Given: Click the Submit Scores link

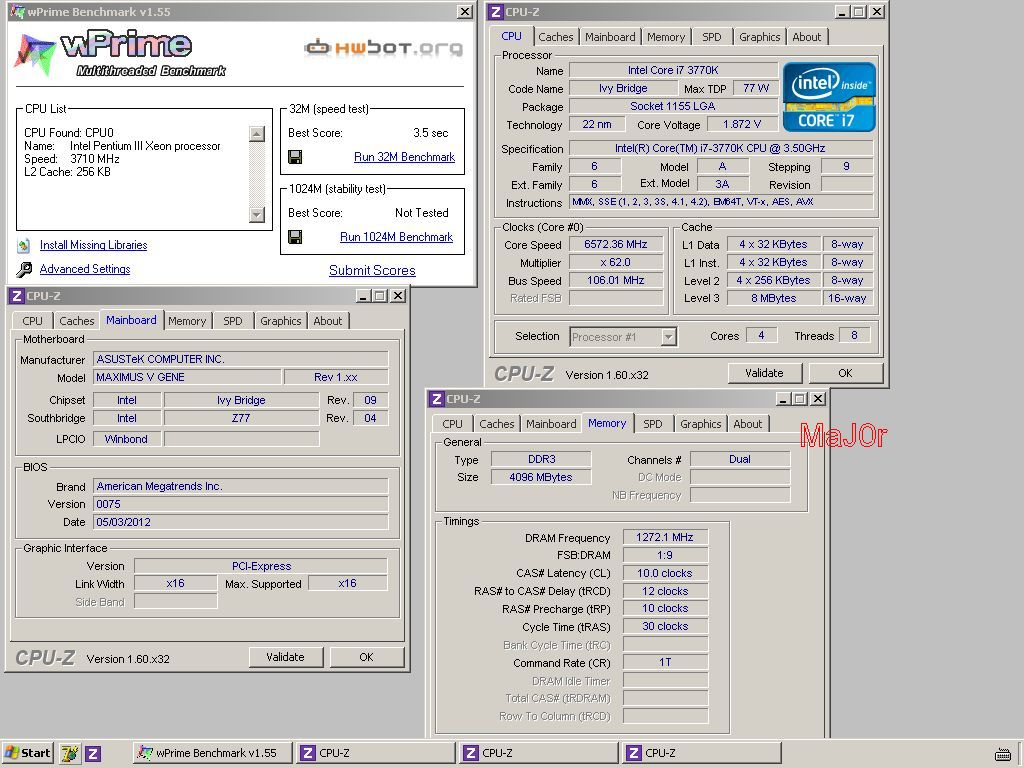Looking at the screenshot, I should coord(372,270).
